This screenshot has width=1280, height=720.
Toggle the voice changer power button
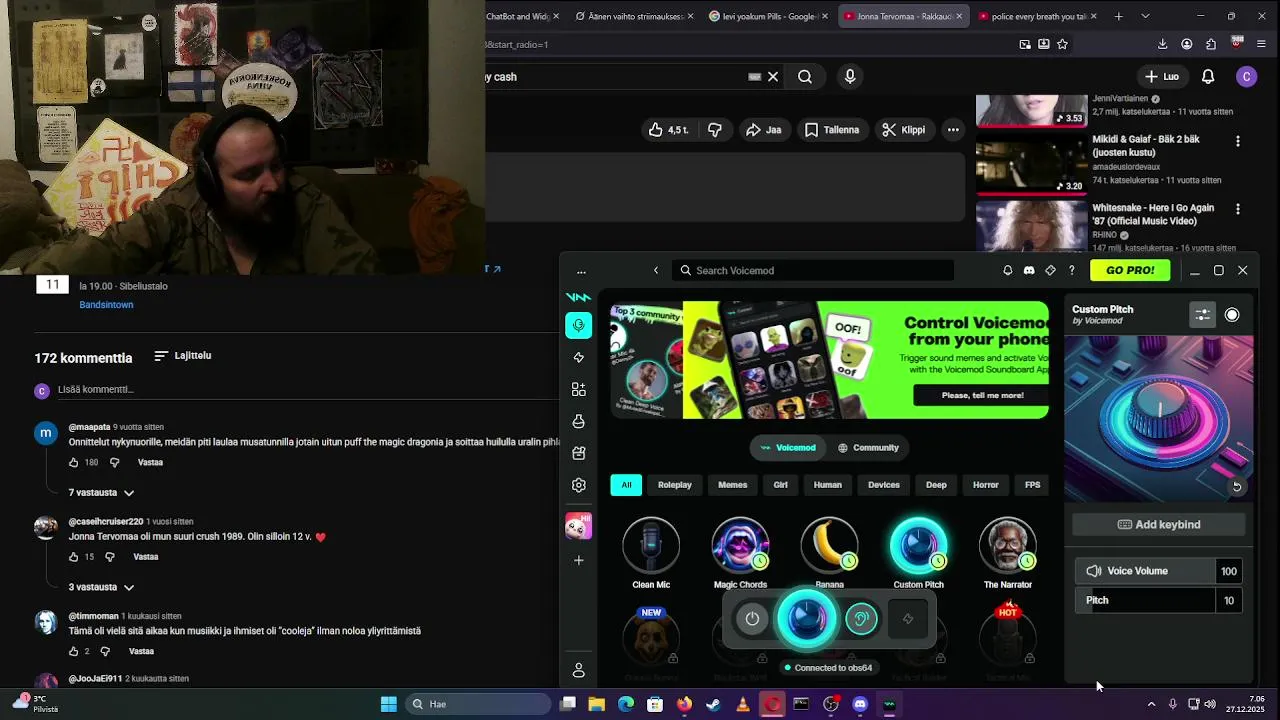click(x=752, y=619)
